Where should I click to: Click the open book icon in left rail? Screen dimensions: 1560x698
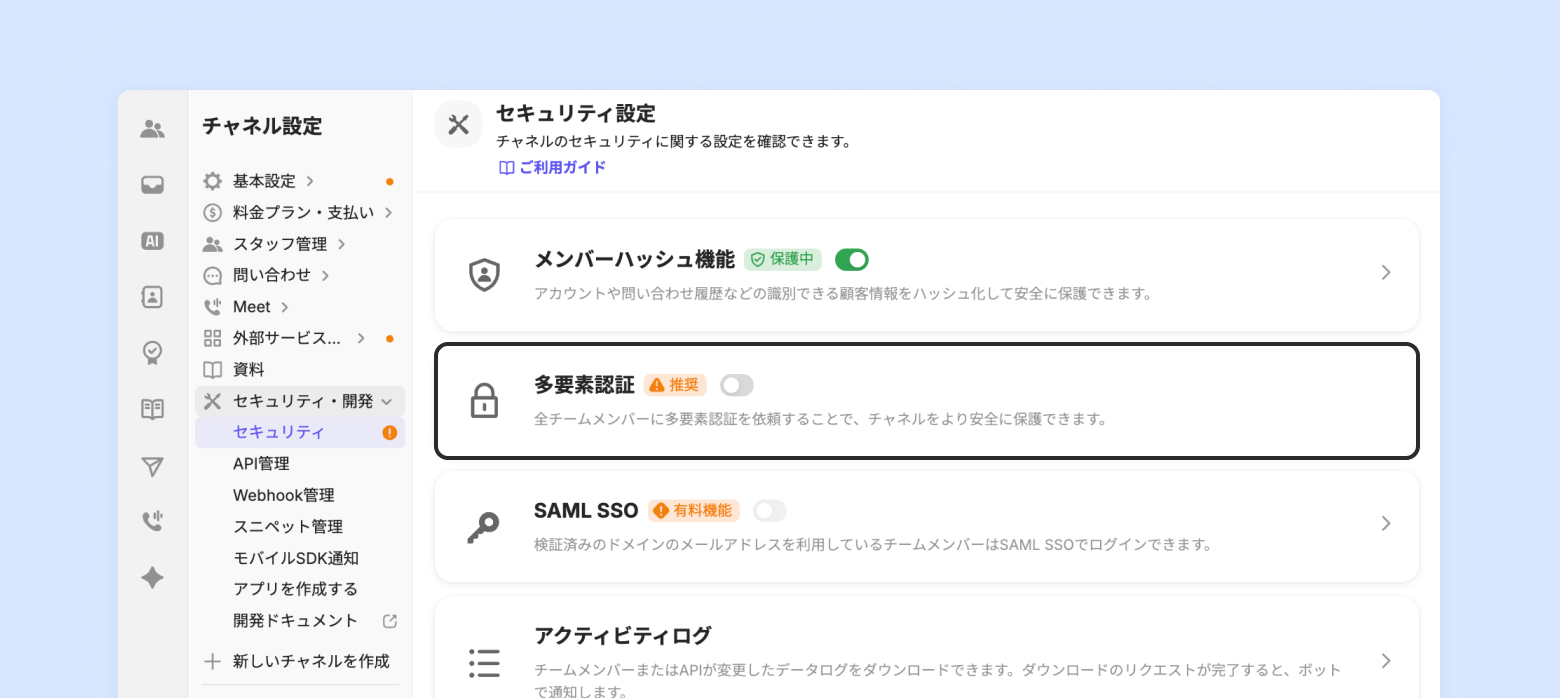point(152,409)
